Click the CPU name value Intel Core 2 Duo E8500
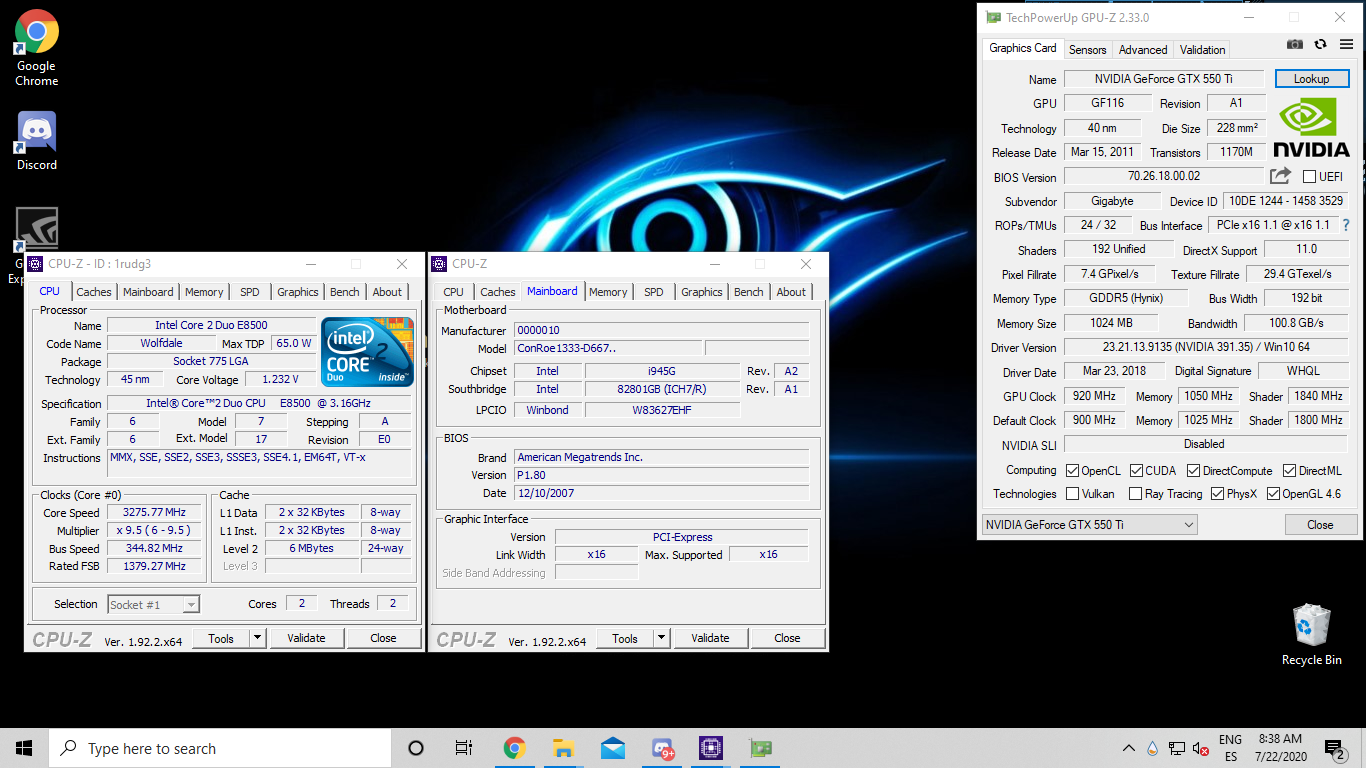 [x=210, y=325]
